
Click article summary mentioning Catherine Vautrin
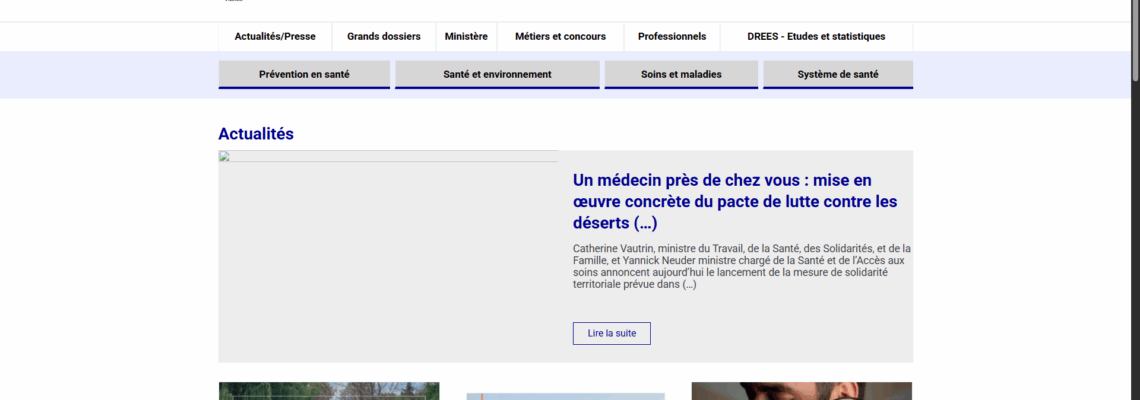[742, 266]
